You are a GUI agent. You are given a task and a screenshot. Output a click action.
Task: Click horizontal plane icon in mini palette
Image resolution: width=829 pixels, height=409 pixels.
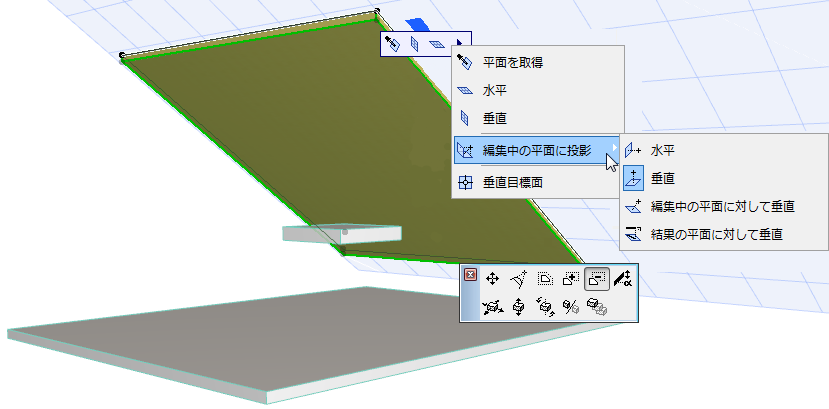[x=437, y=44]
